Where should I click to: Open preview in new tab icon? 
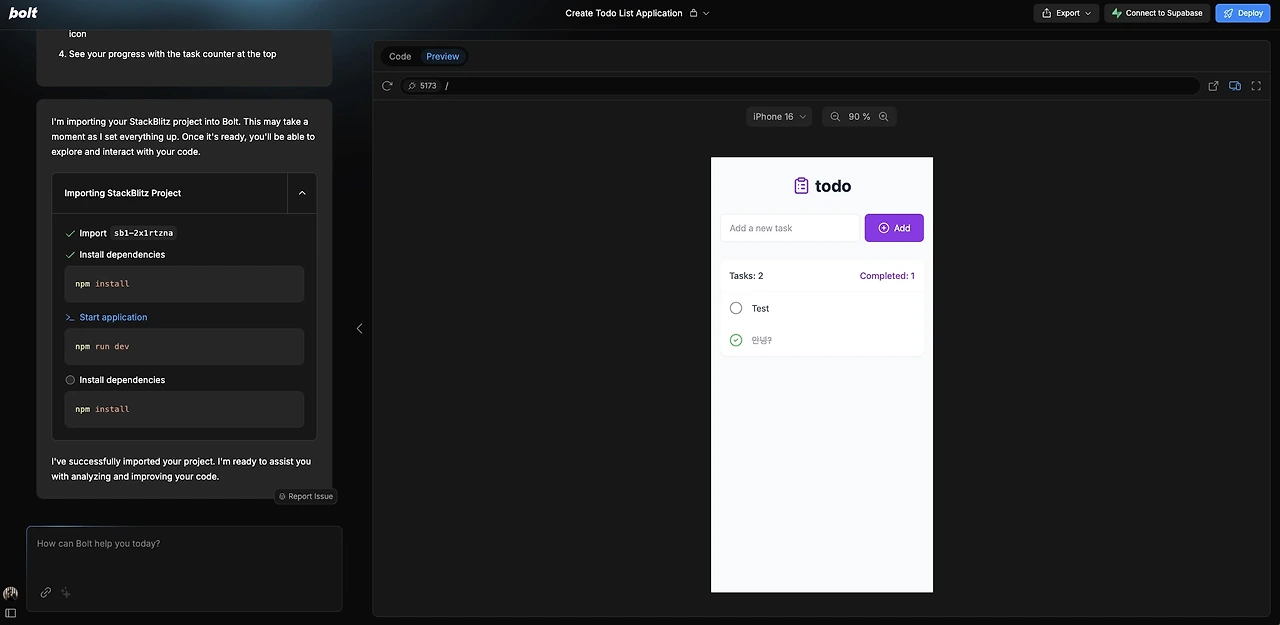point(1213,86)
